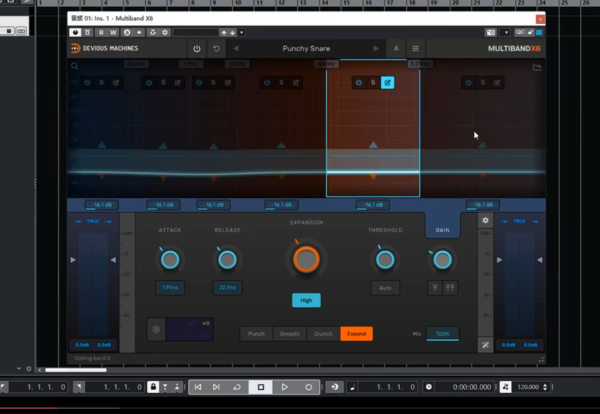Open spectrum analyzer graph icon top right
Viewport: 600px width, 414px height.
pos(537,67)
